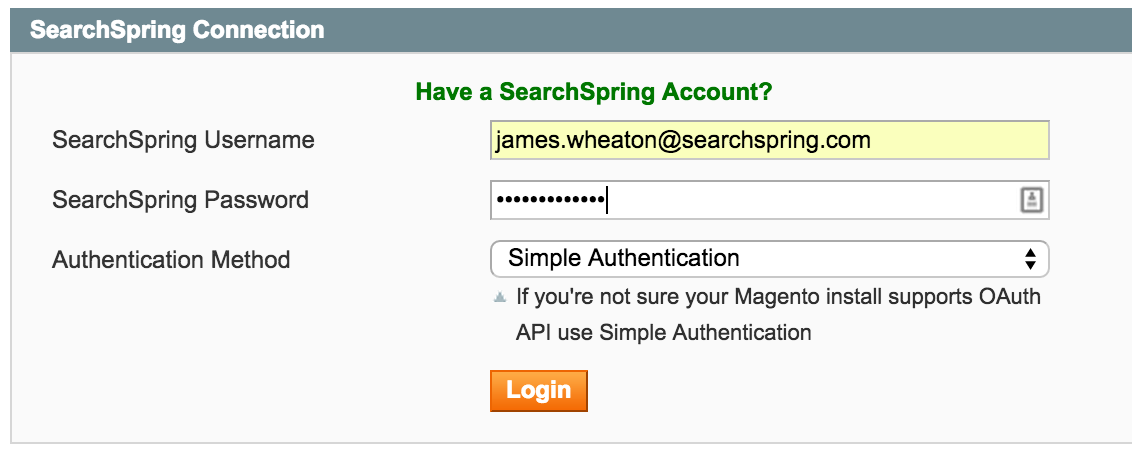1132x454 pixels.
Task: Click empty space after the username email
Action: [958, 140]
